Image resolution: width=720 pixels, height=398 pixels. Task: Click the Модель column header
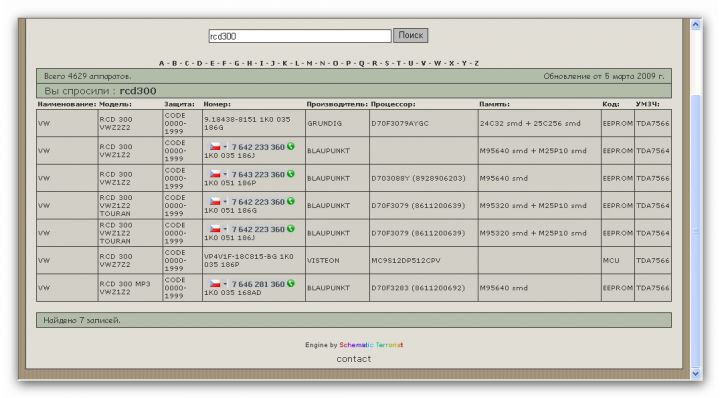pyautogui.click(x=115, y=104)
